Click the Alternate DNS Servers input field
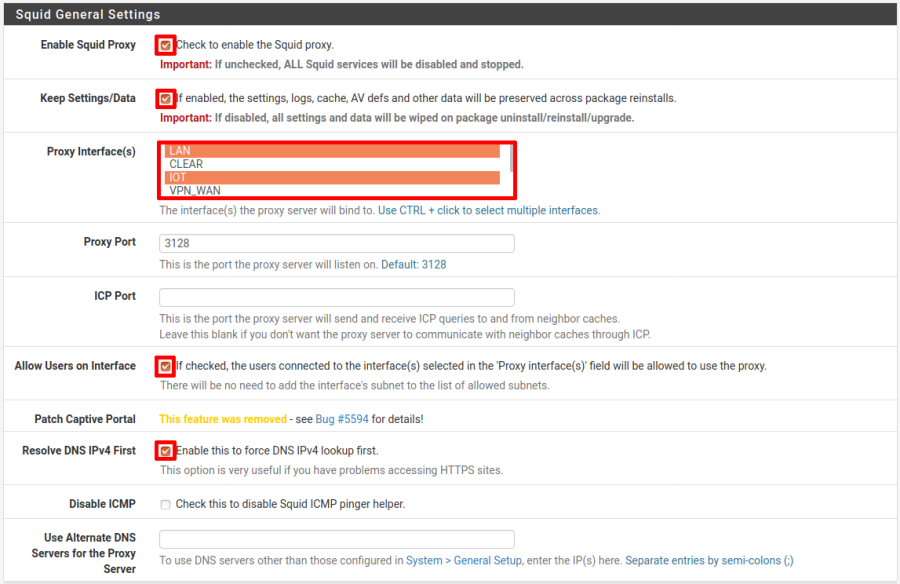The width and height of the screenshot is (900, 584). pyautogui.click(x=337, y=539)
